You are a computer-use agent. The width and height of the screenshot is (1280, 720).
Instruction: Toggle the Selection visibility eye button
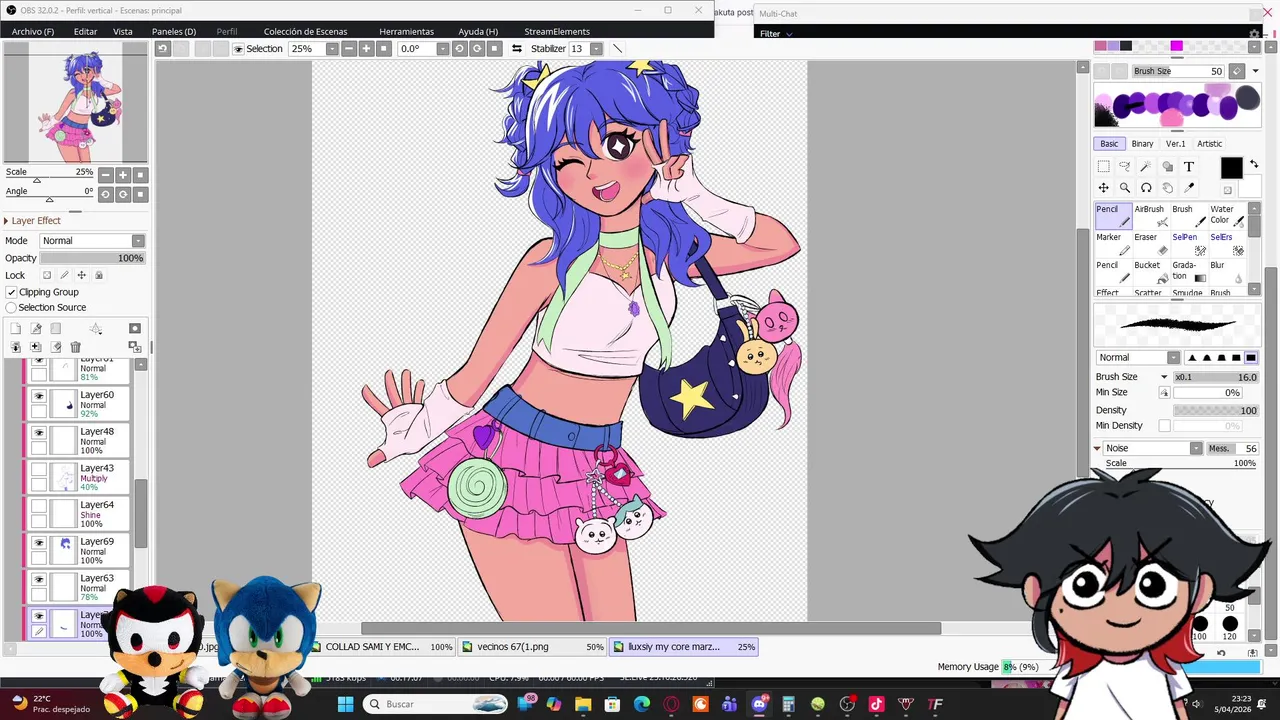(238, 48)
